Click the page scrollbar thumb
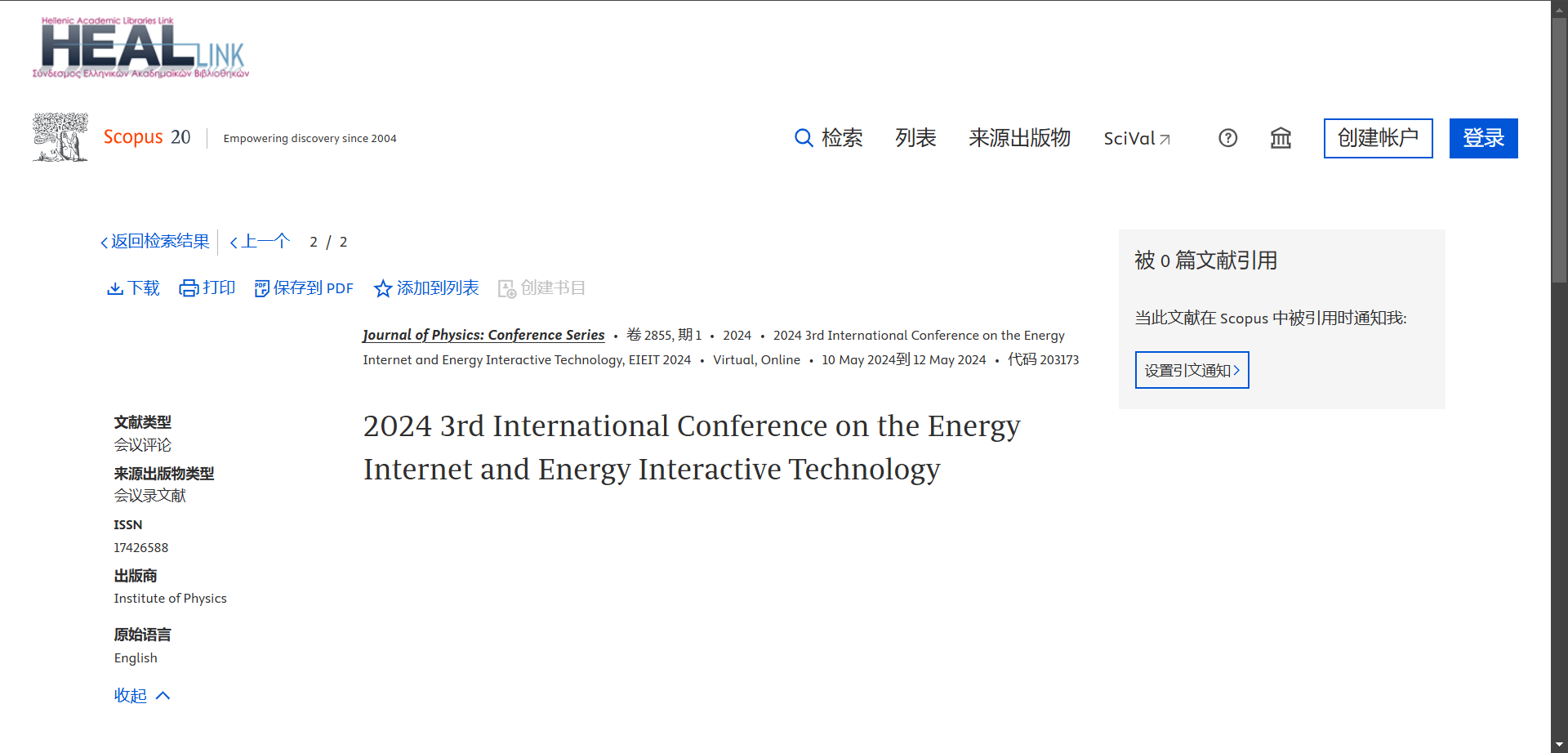This screenshot has height=753, width=1568. pos(1560,149)
